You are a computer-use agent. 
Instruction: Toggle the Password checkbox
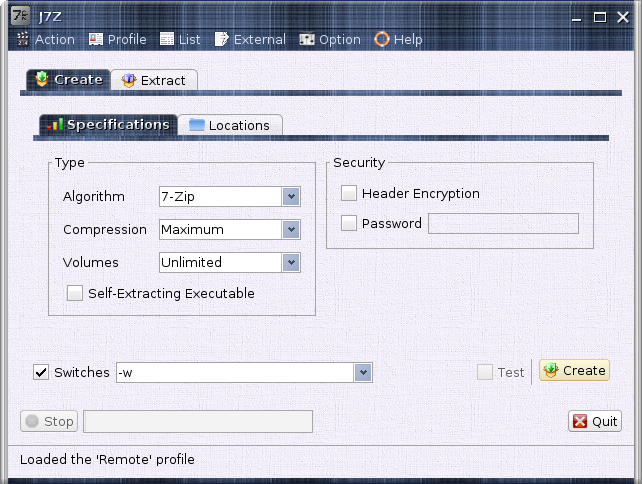[349, 224]
